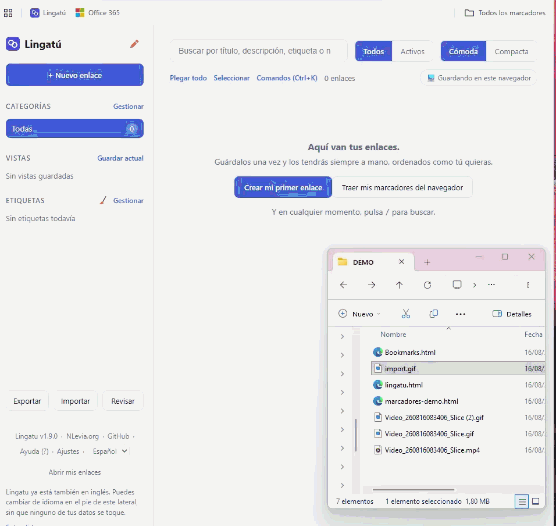Open the Office 365 bookmark
The image size is (556, 526).
click(x=98, y=13)
